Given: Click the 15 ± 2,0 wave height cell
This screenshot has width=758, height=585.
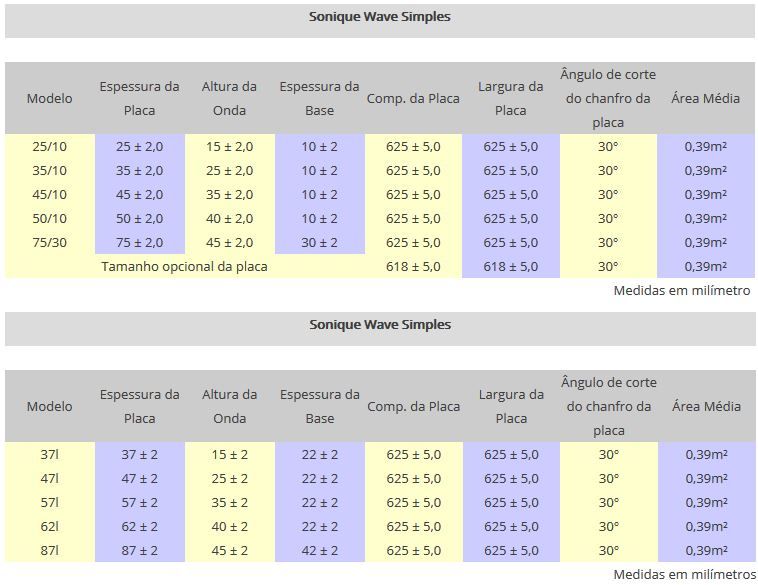Looking at the screenshot, I should (x=229, y=146).
